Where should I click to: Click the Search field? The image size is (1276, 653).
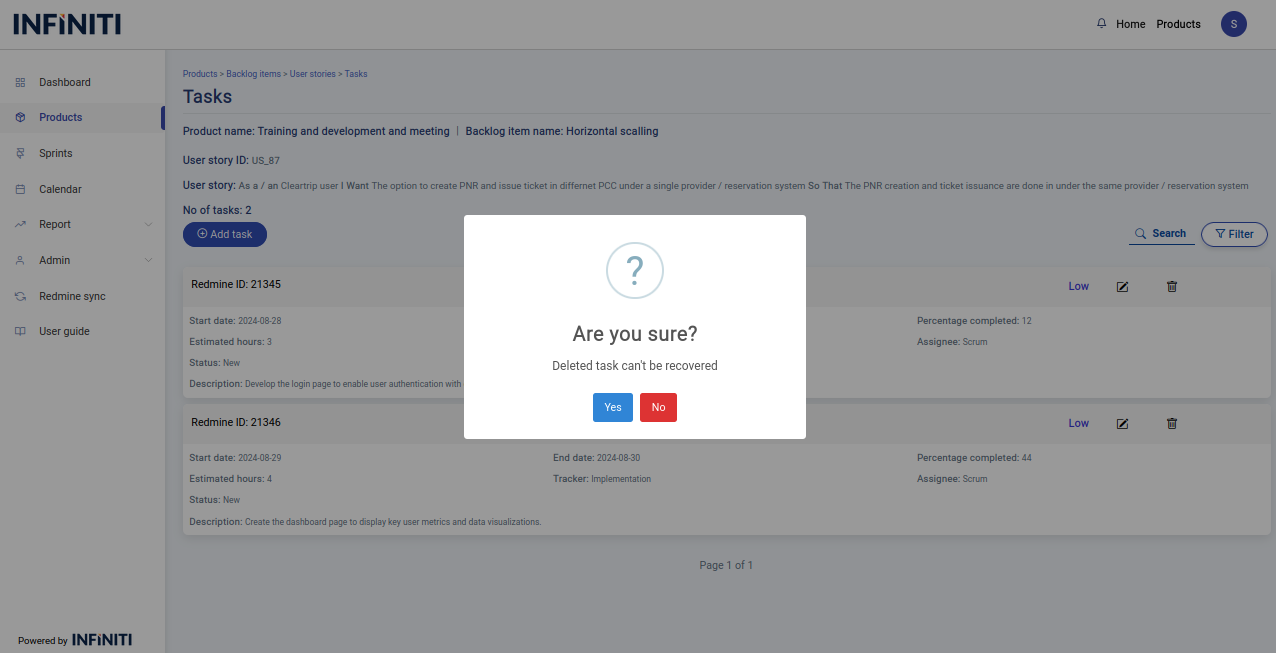click(1161, 234)
